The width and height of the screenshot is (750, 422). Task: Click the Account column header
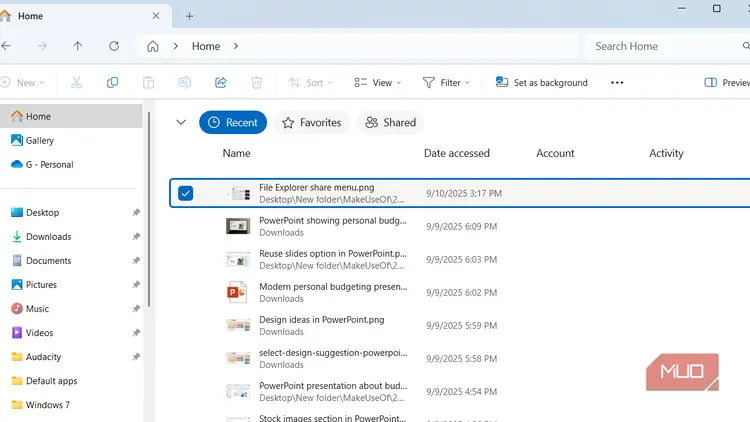tap(555, 153)
